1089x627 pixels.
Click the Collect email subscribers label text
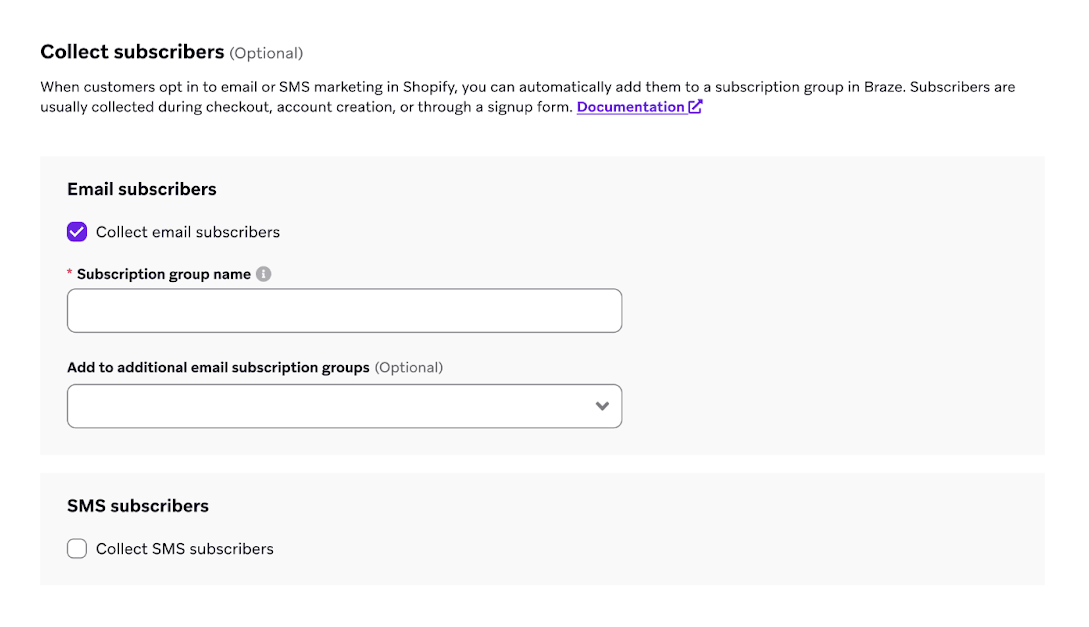click(x=188, y=232)
